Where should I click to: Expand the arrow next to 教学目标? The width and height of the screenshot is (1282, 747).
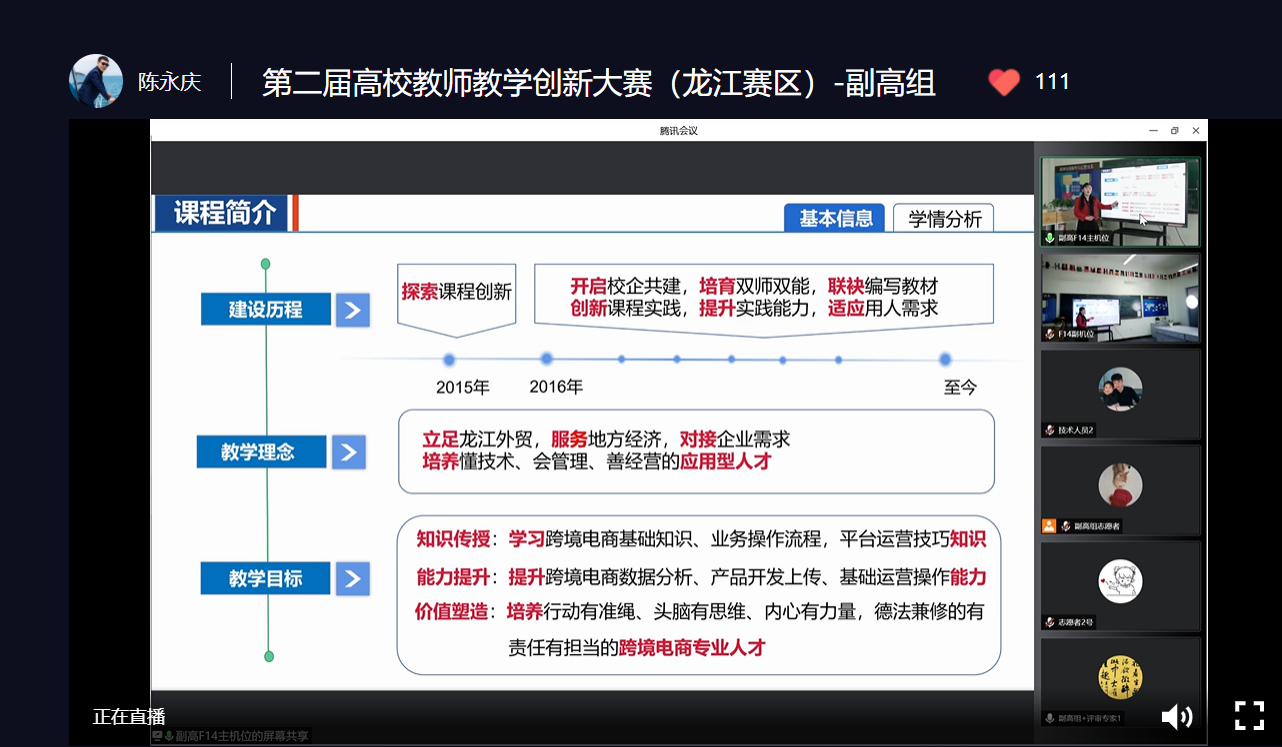pos(352,578)
